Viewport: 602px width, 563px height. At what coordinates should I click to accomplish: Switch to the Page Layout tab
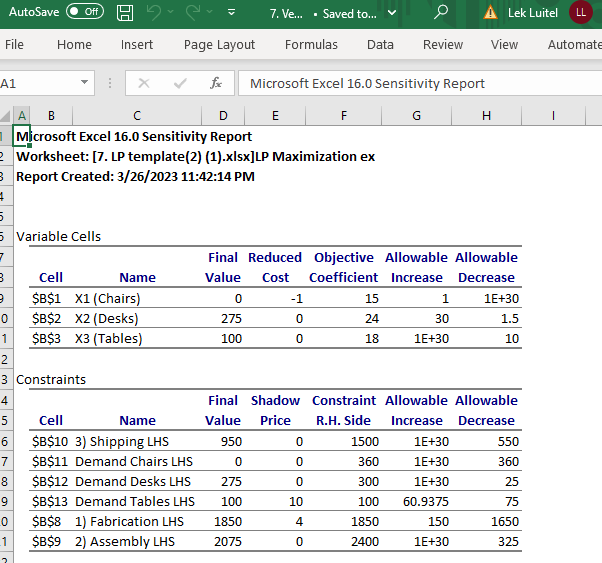tap(219, 45)
